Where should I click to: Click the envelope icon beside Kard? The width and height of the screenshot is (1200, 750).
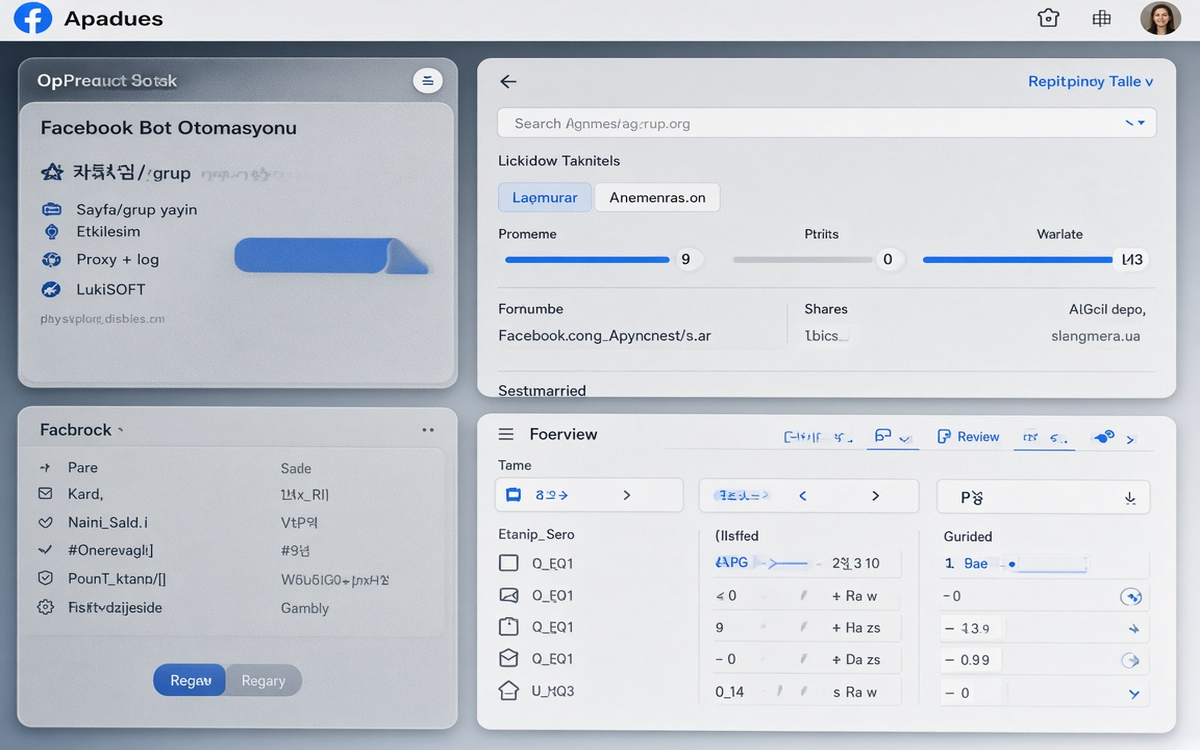coord(45,494)
